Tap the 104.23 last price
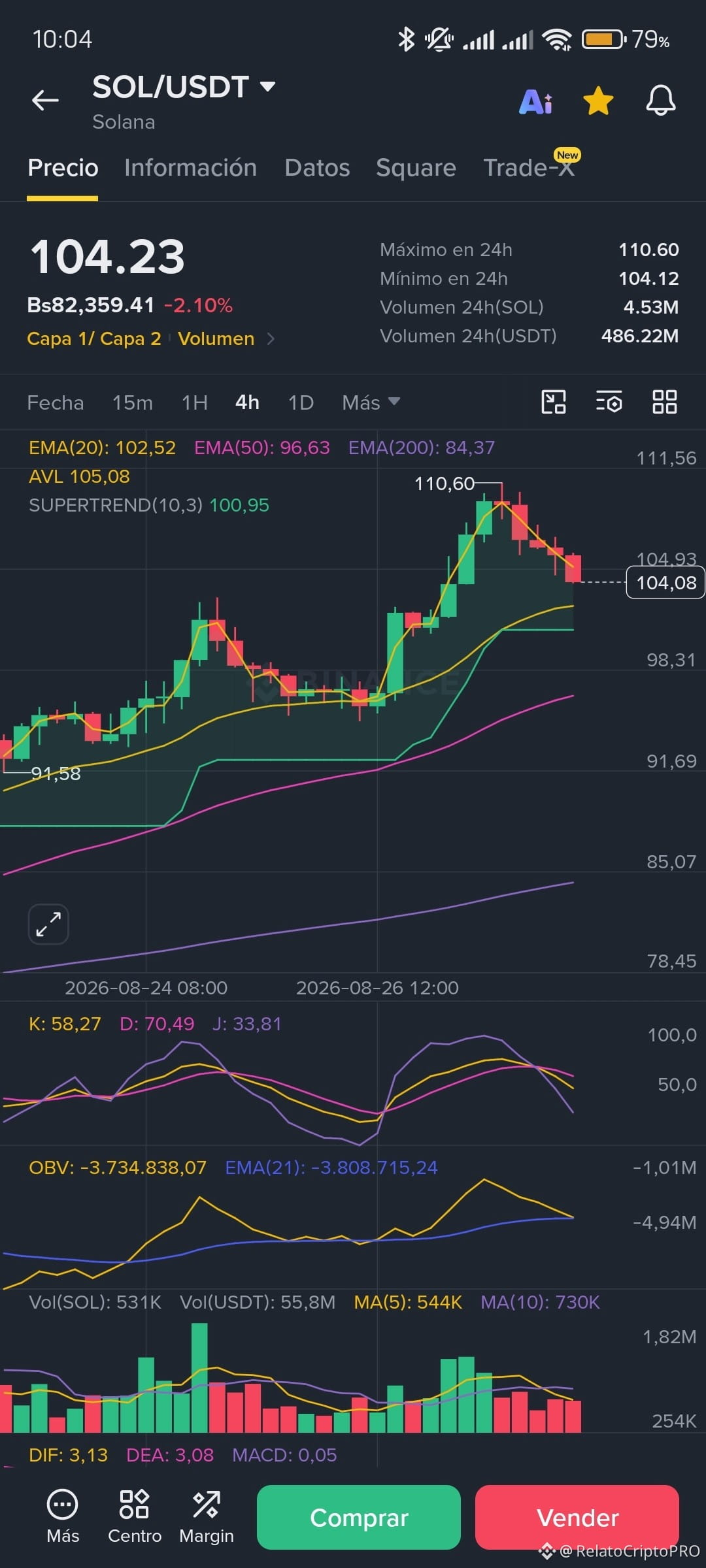 click(x=108, y=257)
